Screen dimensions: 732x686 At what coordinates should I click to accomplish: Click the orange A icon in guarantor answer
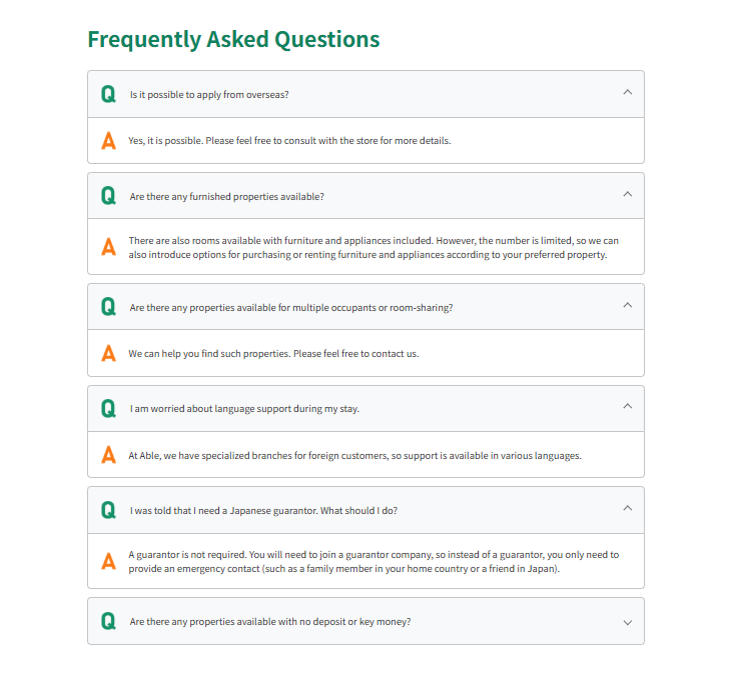point(108,561)
